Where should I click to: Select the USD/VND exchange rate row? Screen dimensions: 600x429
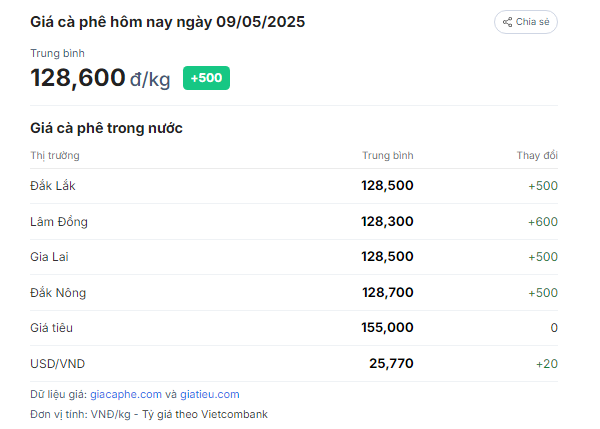pos(294,364)
